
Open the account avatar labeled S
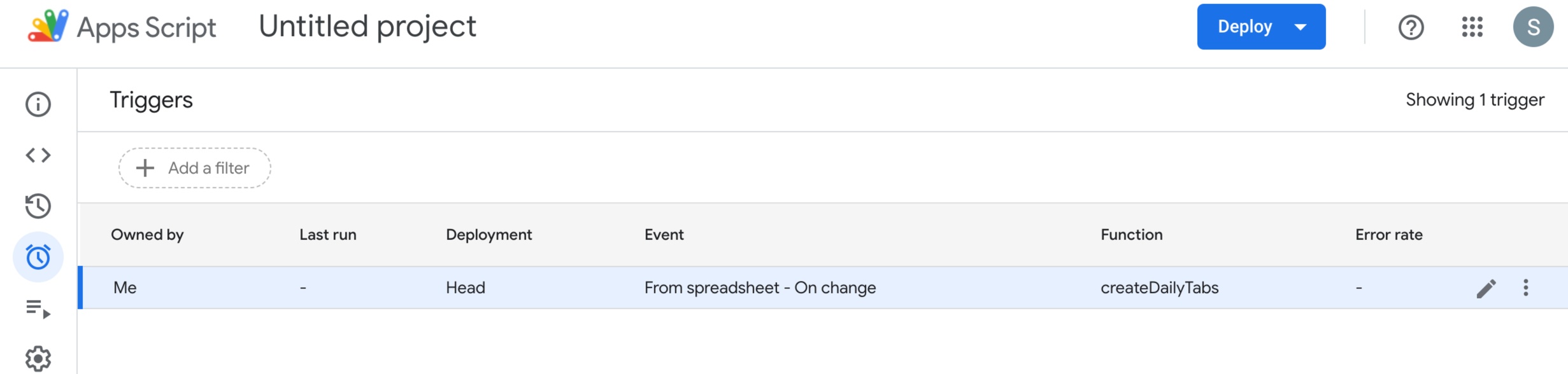[x=1534, y=27]
